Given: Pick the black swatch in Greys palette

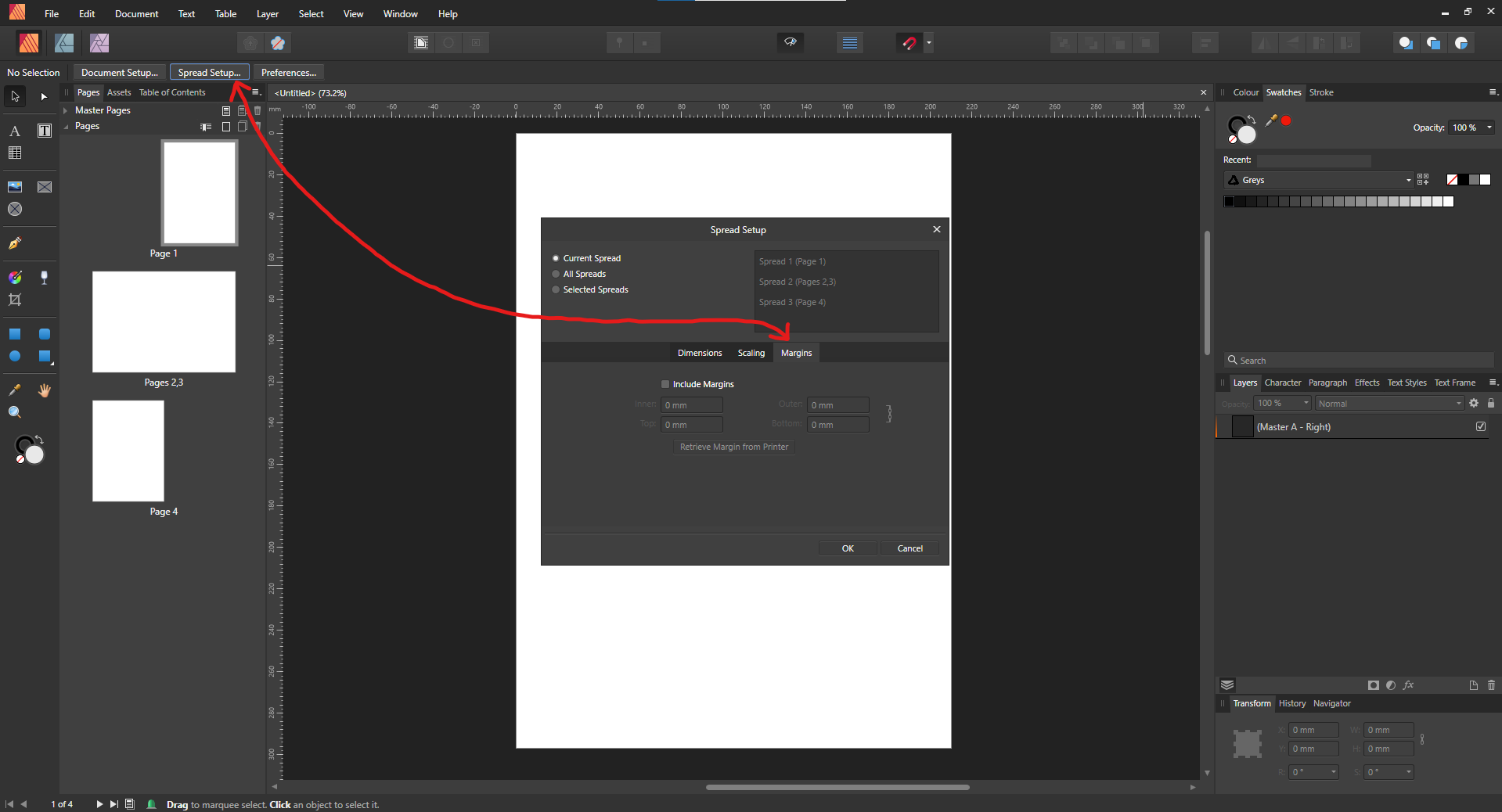Looking at the screenshot, I should coord(1229,201).
